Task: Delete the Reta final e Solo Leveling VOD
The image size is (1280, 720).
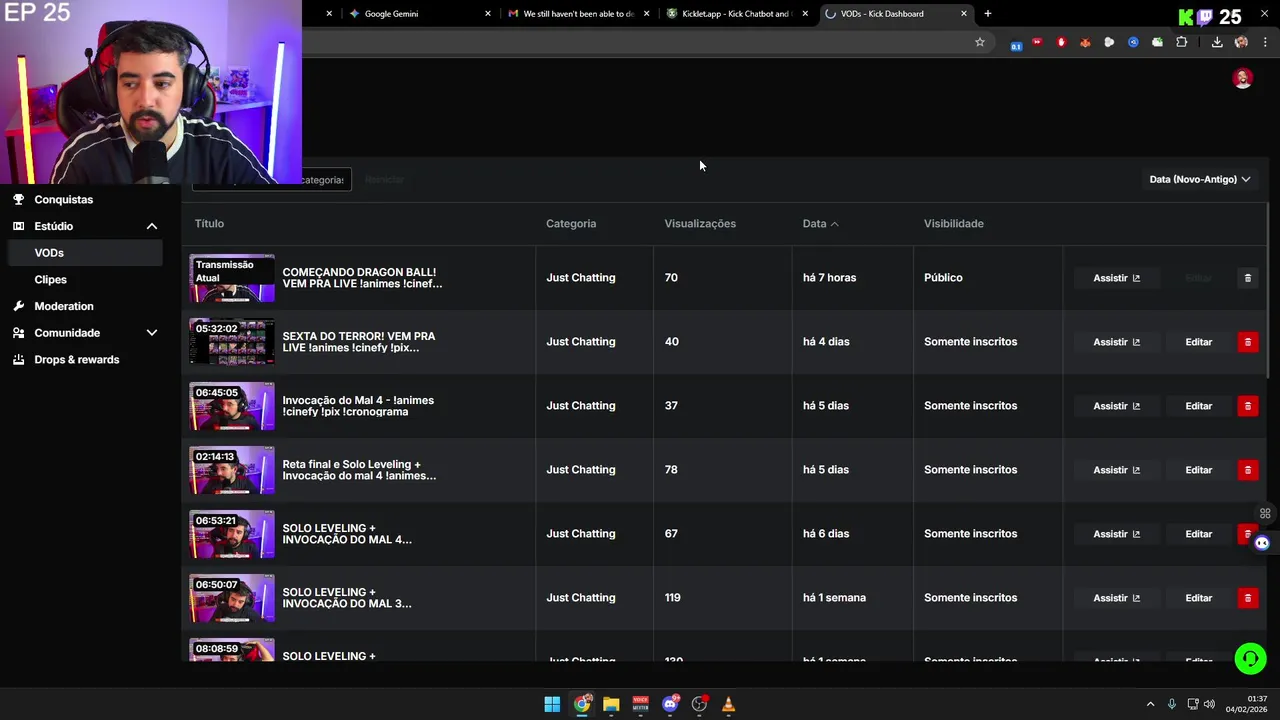Action: (x=1247, y=470)
